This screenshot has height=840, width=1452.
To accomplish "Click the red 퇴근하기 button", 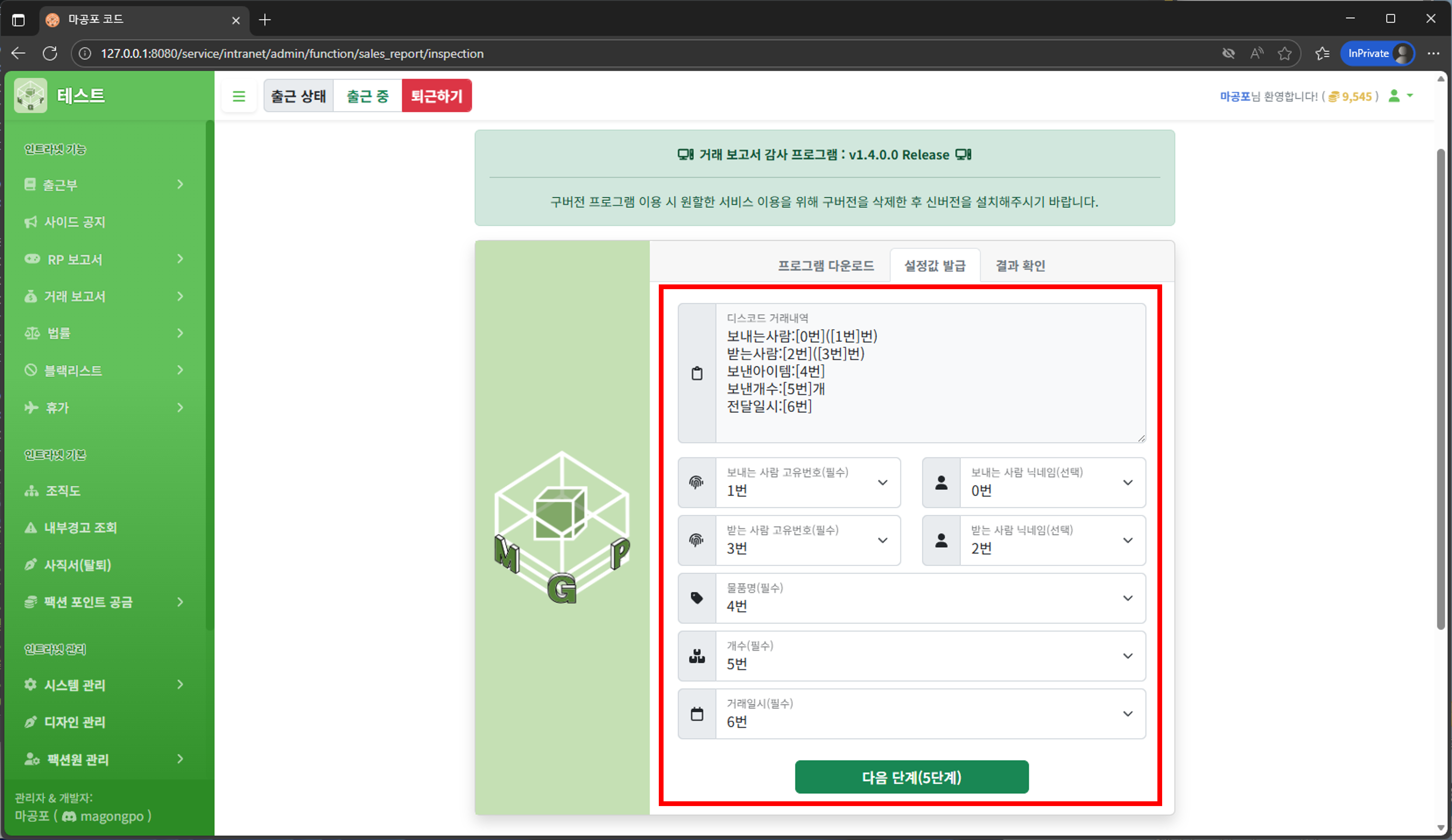I will tap(437, 96).
